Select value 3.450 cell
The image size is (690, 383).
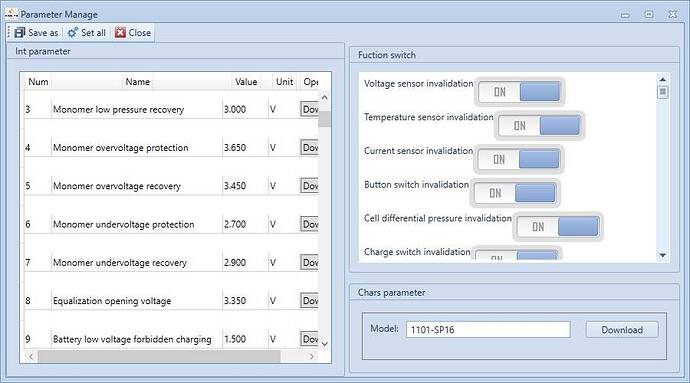click(x=235, y=186)
